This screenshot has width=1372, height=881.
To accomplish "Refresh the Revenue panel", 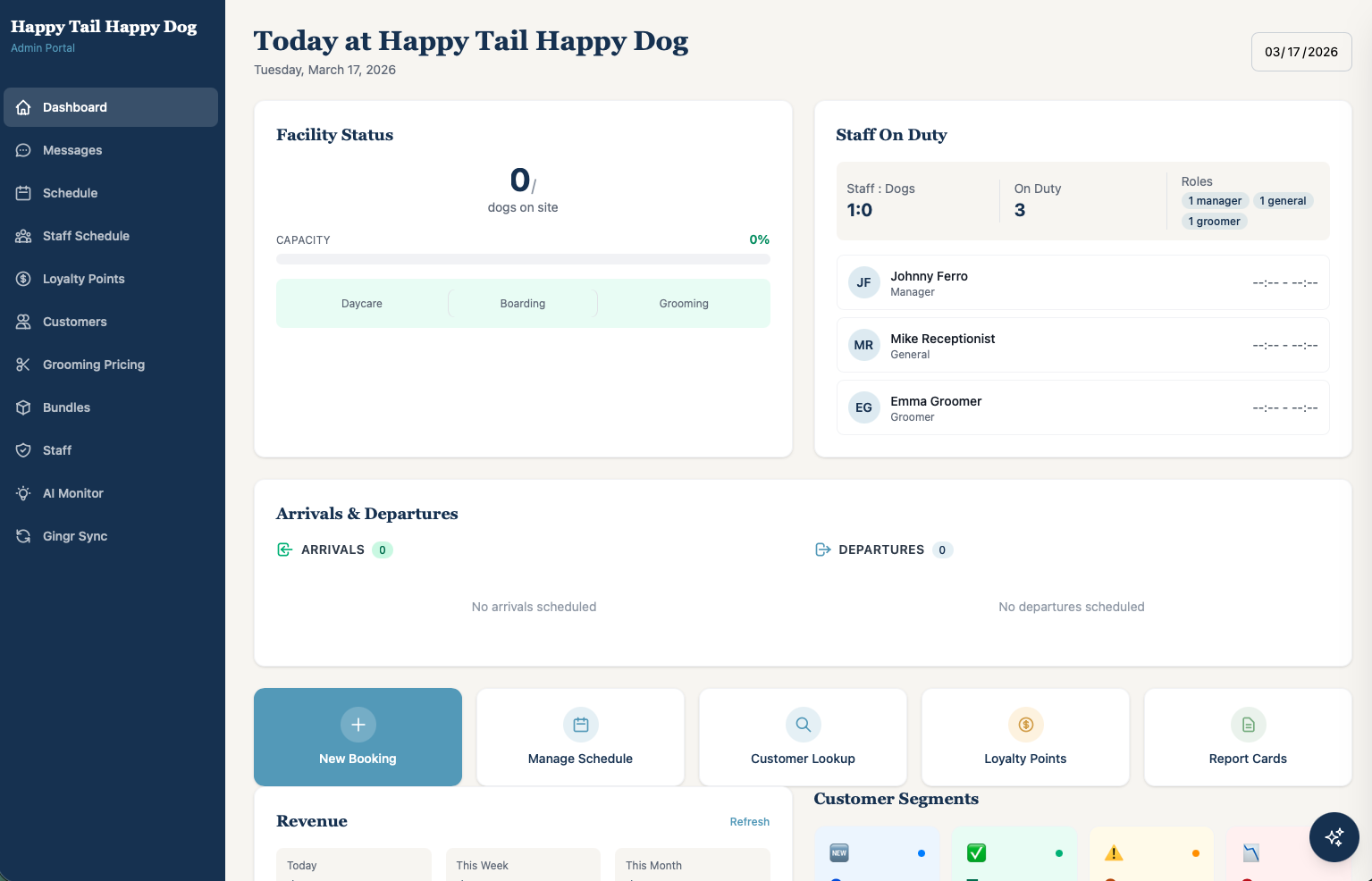I will click(750, 821).
